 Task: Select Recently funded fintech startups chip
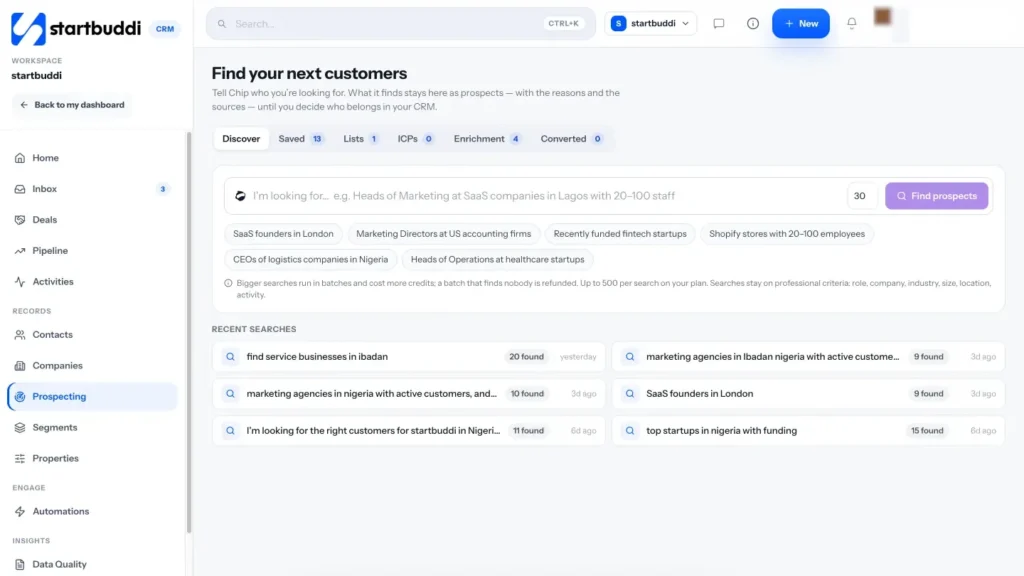[x=620, y=234]
